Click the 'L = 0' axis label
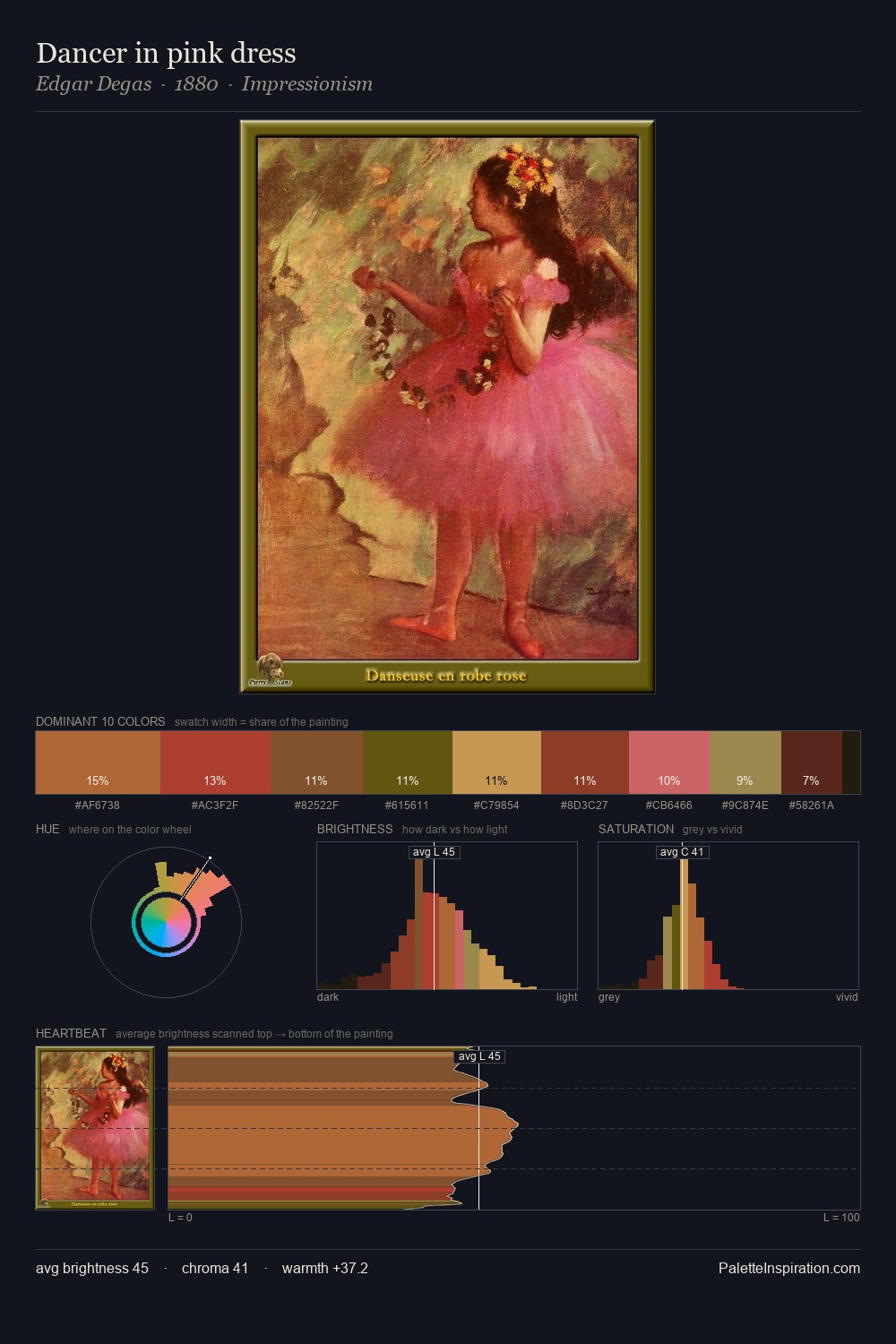 (x=180, y=1218)
